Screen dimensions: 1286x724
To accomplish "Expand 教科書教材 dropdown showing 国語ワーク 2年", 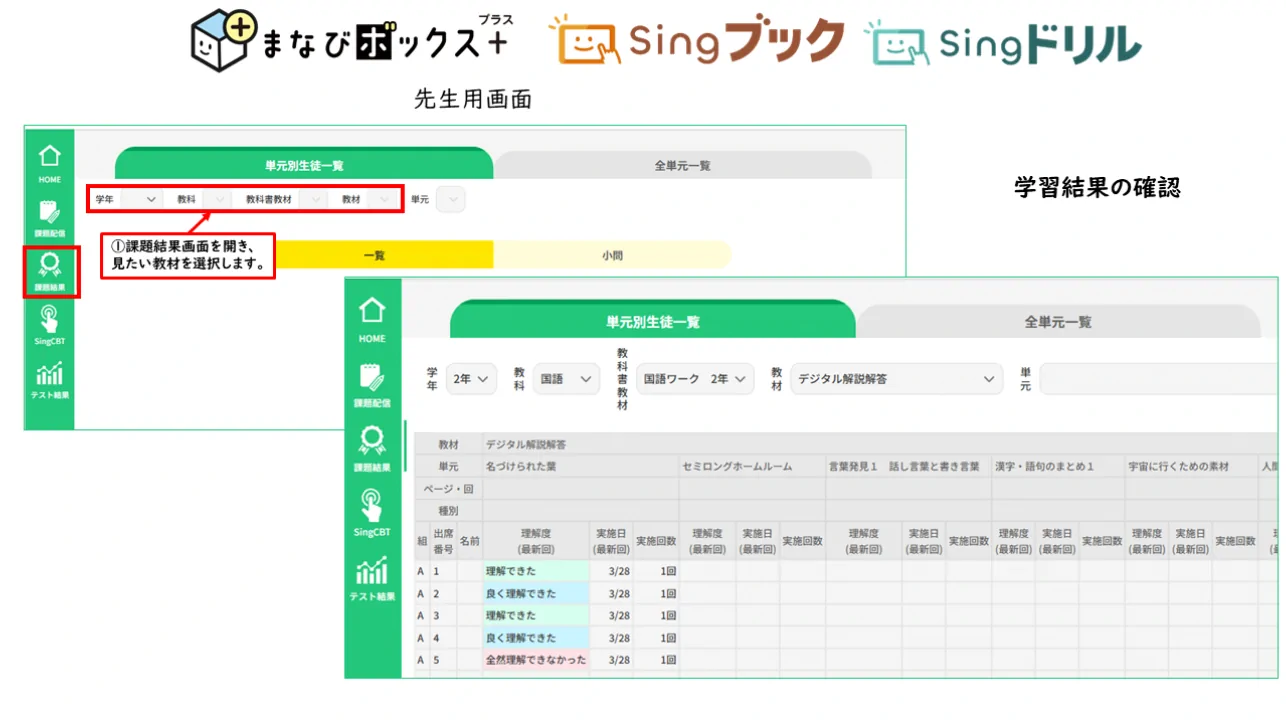I will pos(695,379).
